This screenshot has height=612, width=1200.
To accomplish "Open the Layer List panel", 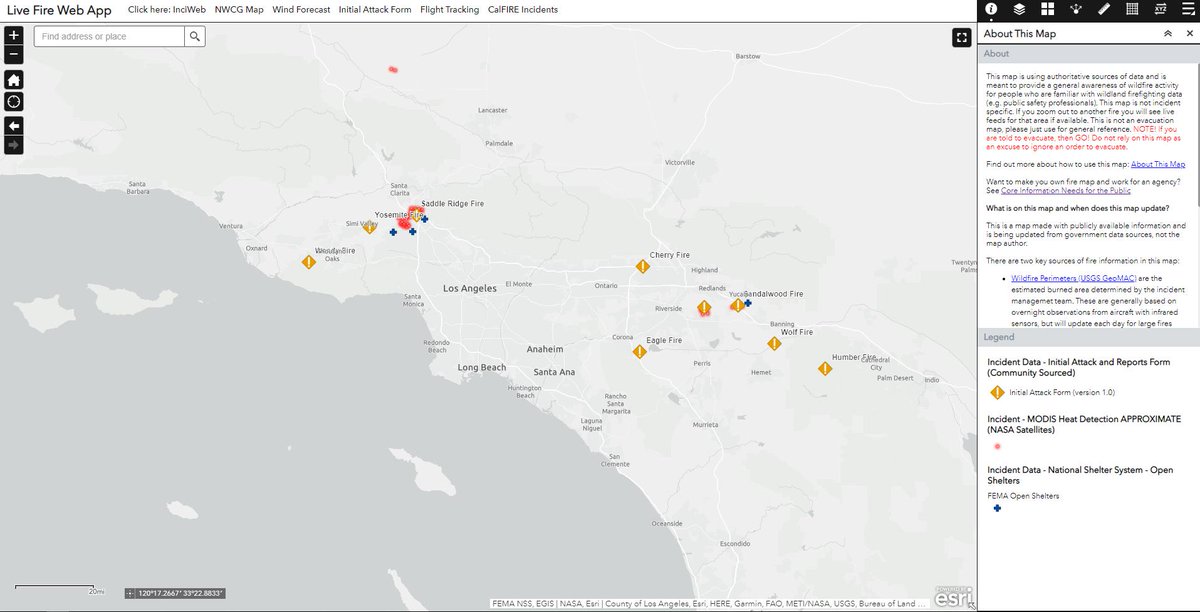I will pyautogui.click(x=1018, y=10).
